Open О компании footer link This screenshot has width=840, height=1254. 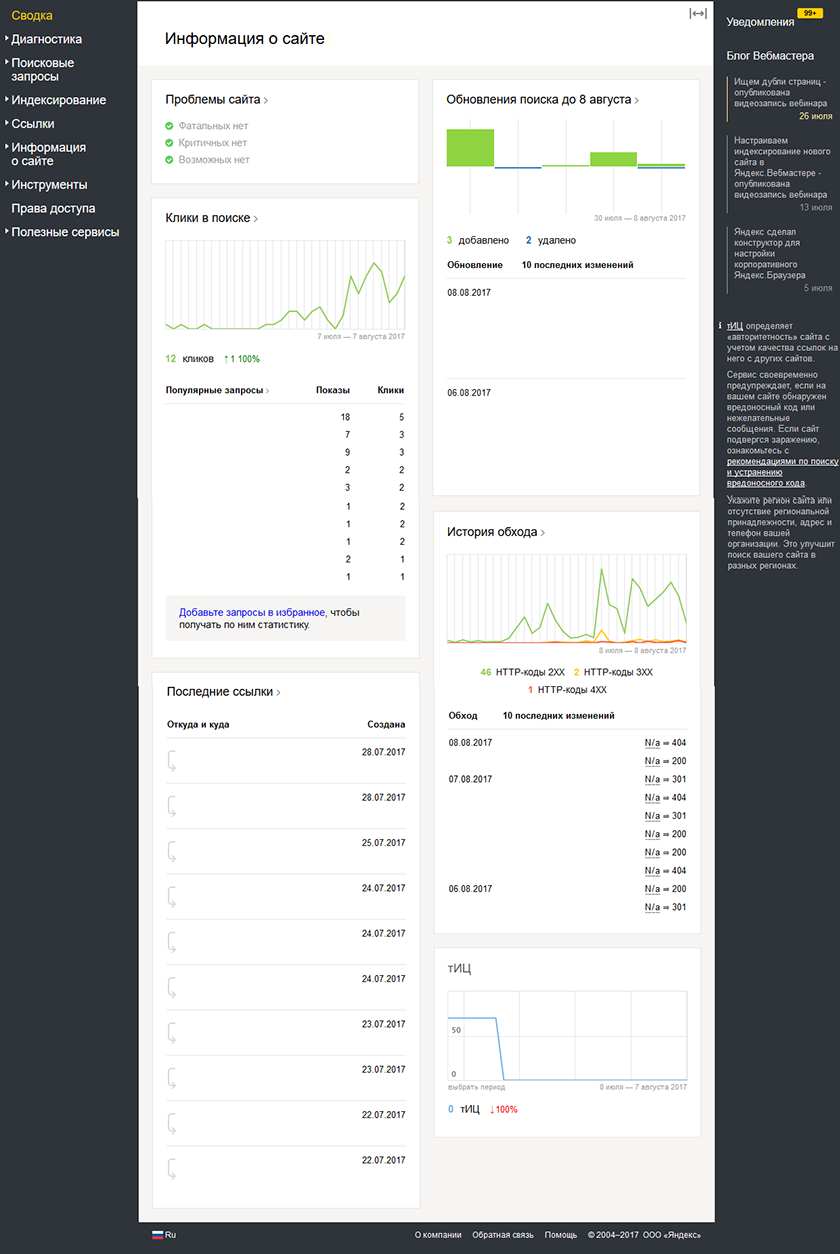(x=438, y=1235)
